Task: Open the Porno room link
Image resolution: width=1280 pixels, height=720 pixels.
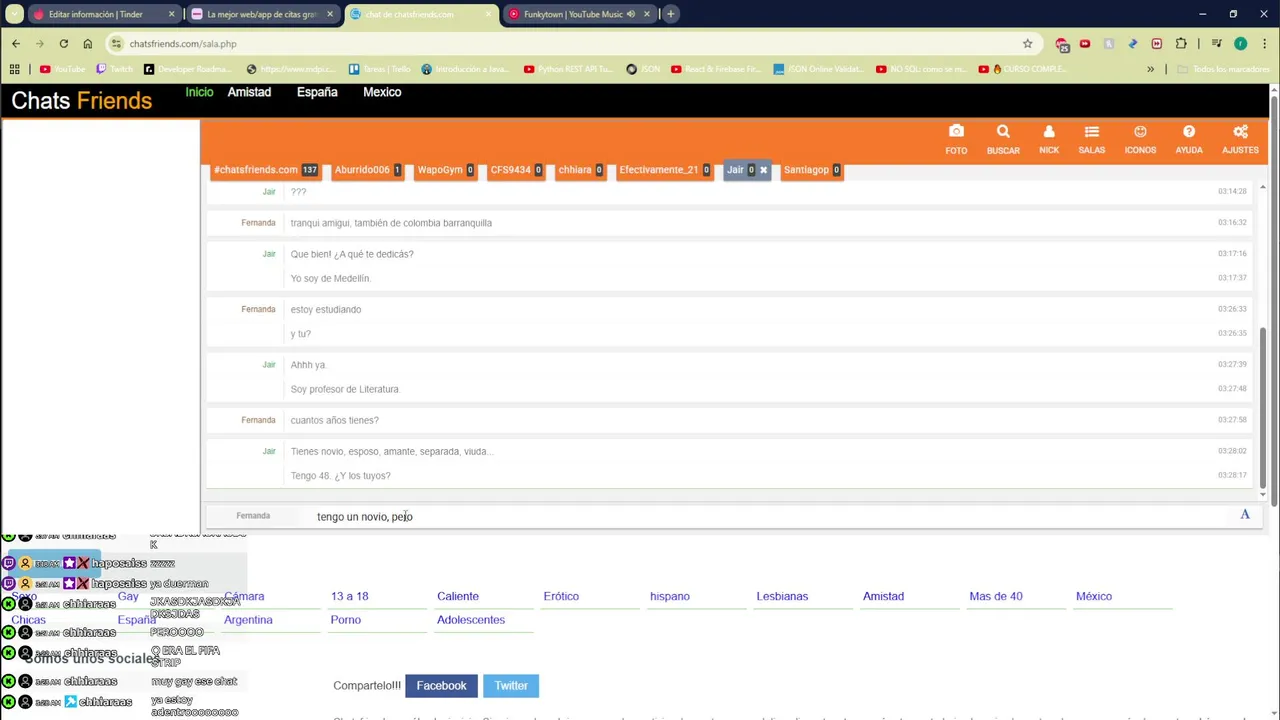Action: click(x=346, y=620)
